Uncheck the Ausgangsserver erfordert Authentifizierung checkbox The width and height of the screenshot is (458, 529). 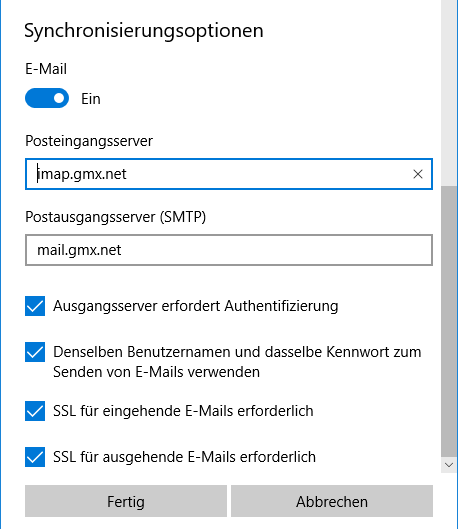(35, 306)
